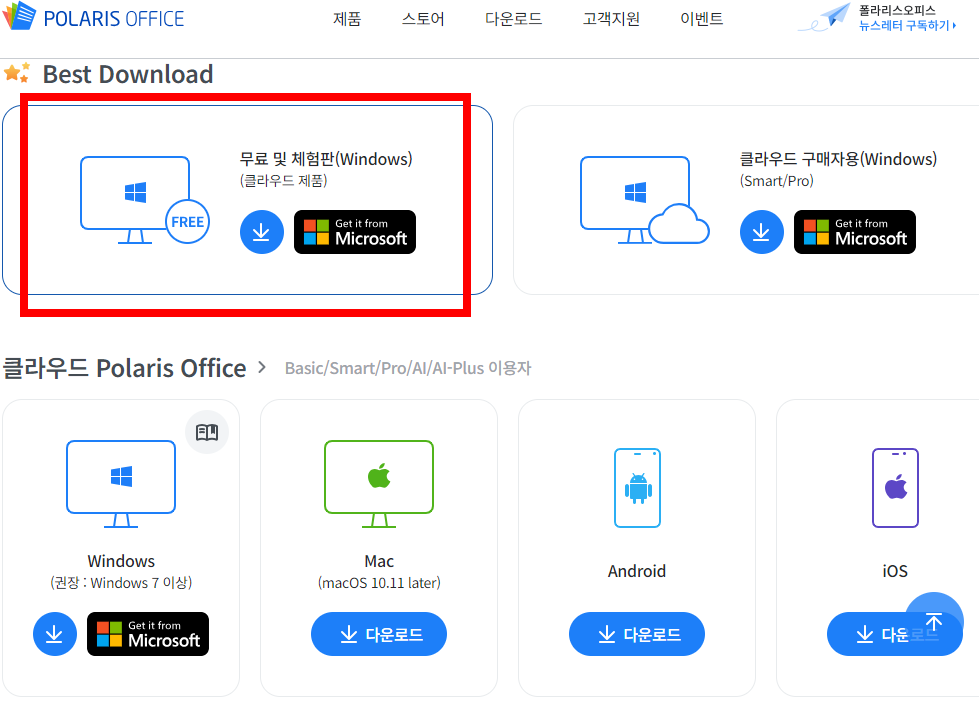Click the download arrow button for free trial version
979x704 pixels.
point(261,232)
